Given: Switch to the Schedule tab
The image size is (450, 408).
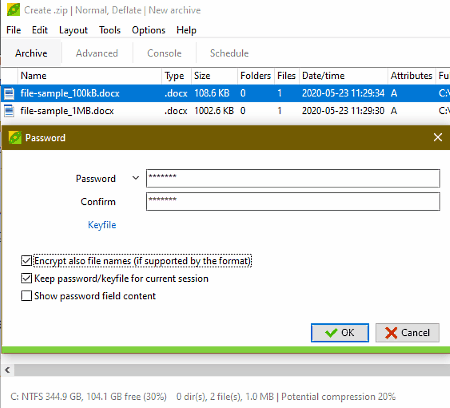Looking at the screenshot, I should tap(229, 53).
